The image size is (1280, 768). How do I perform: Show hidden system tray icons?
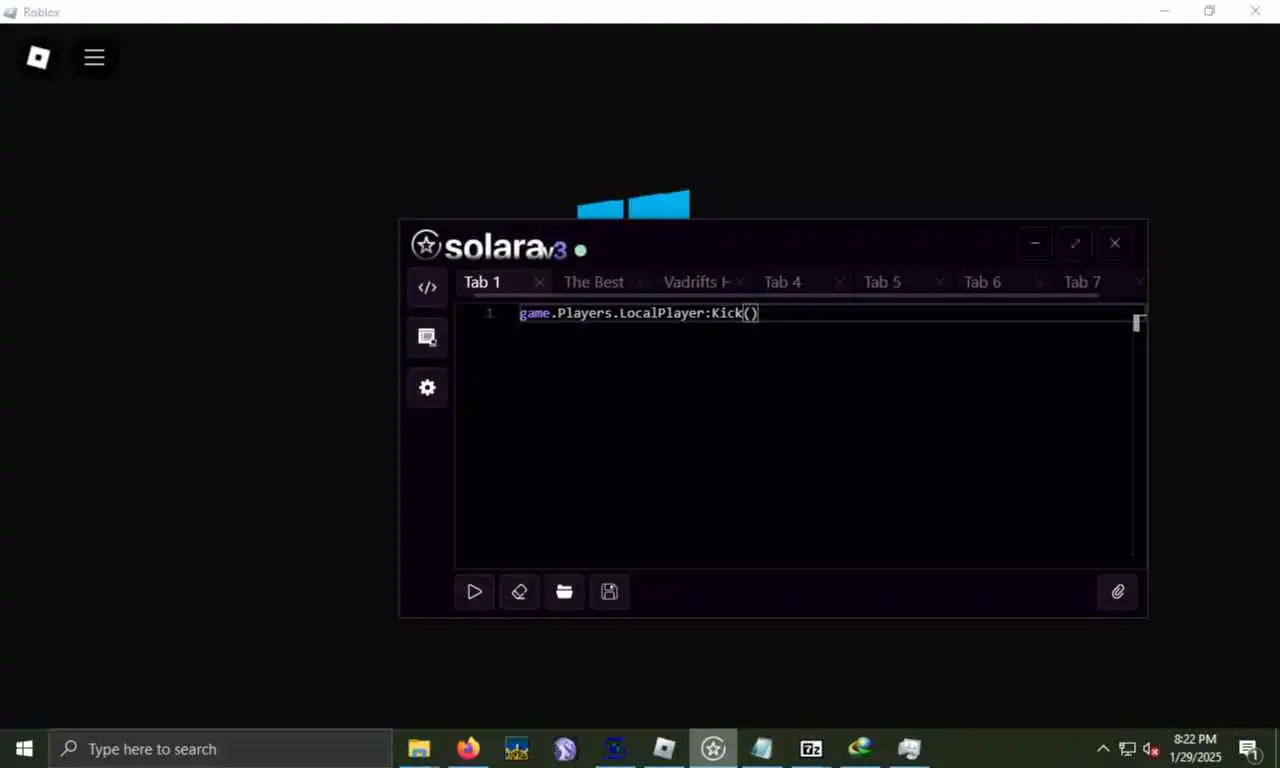[x=1103, y=748]
